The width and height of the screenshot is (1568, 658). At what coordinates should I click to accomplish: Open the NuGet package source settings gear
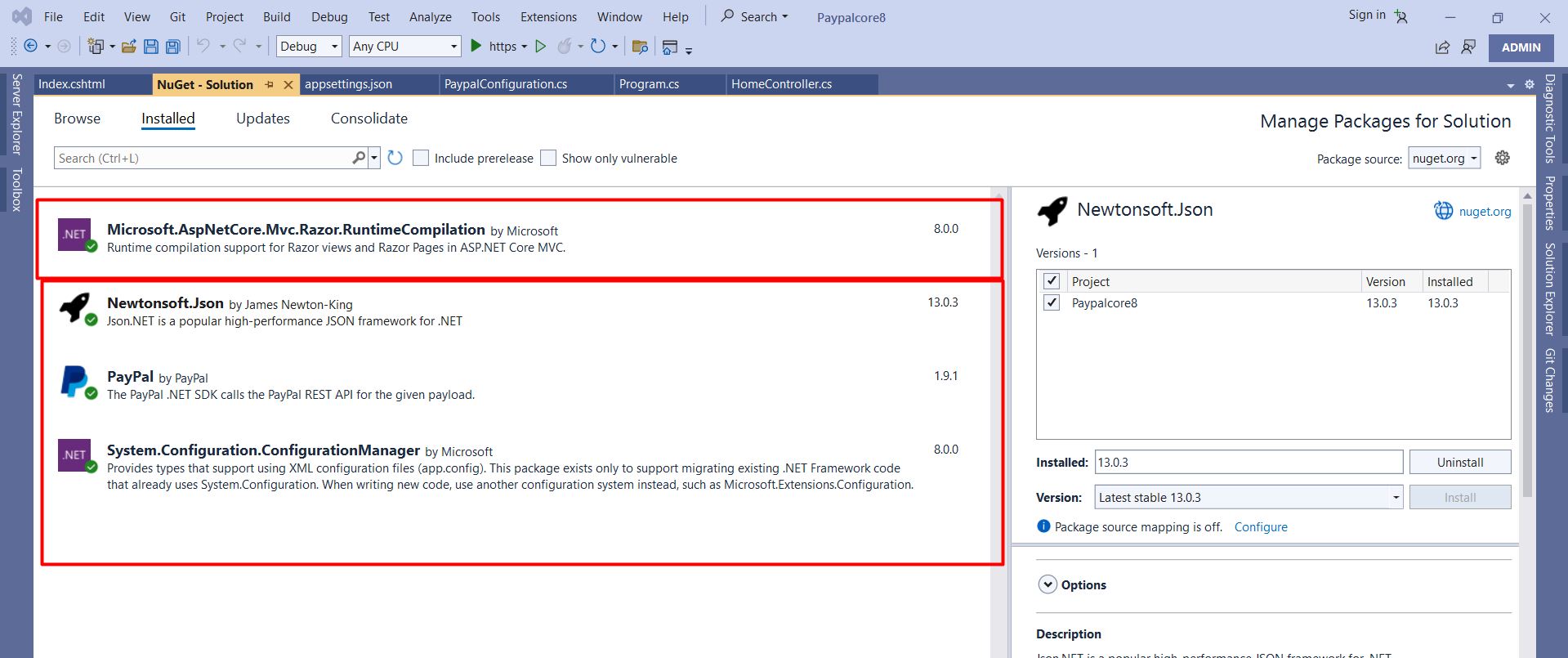[x=1503, y=158]
